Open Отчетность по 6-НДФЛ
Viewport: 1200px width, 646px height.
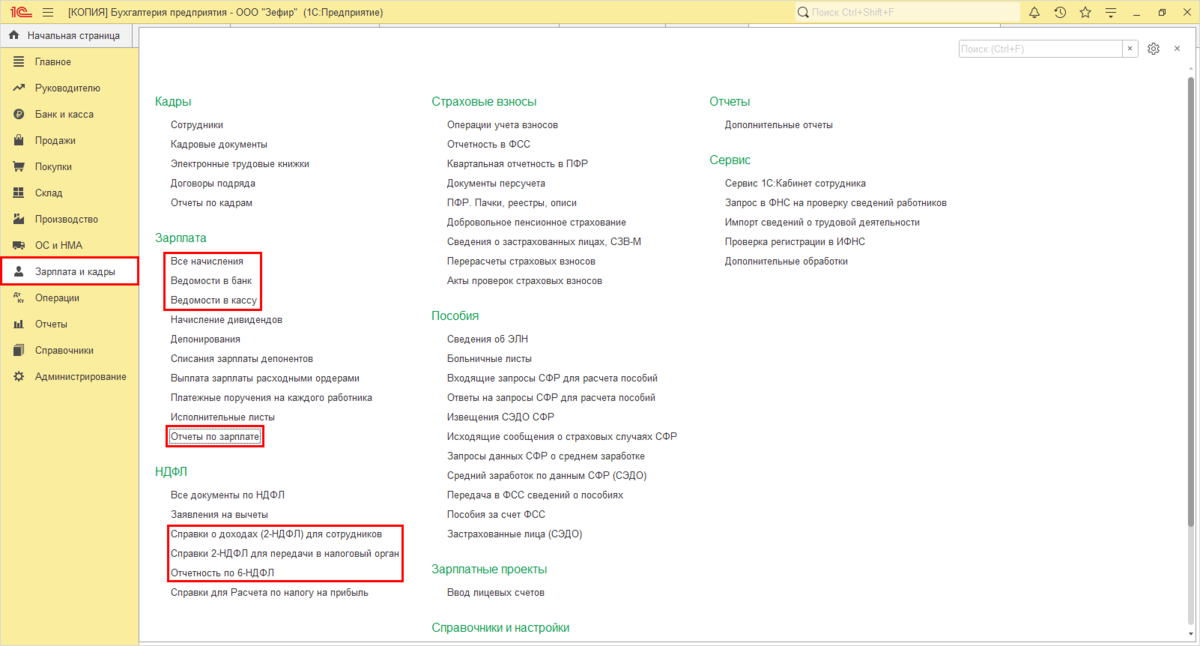click(x=222, y=573)
